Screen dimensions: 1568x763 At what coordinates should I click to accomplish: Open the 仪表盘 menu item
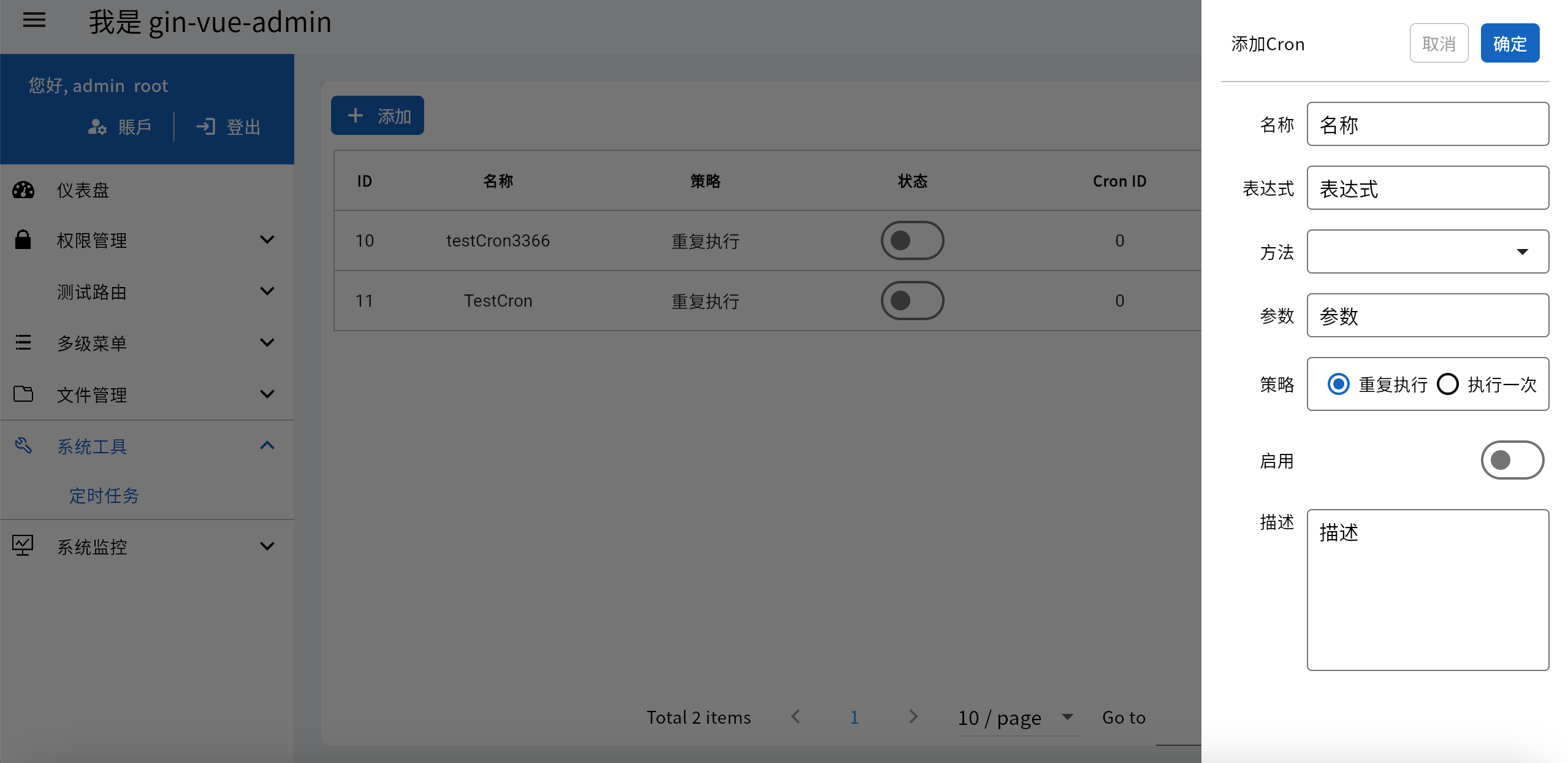[x=83, y=190]
